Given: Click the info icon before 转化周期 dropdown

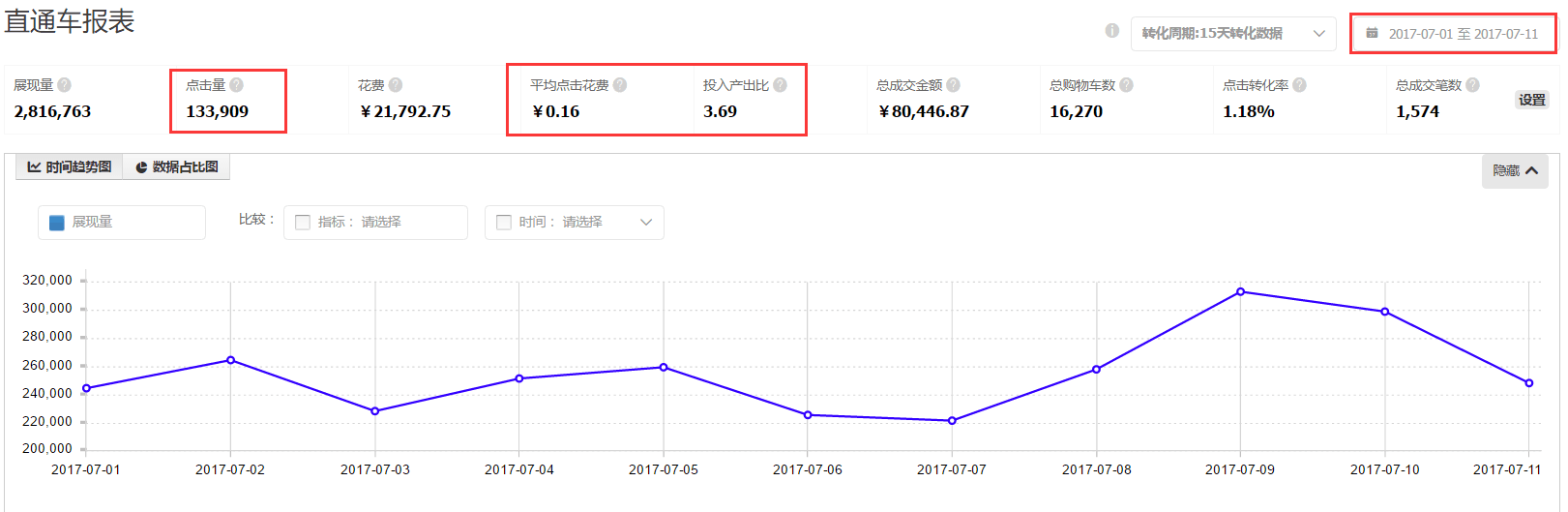Looking at the screenshot, I should (1112, 31).
